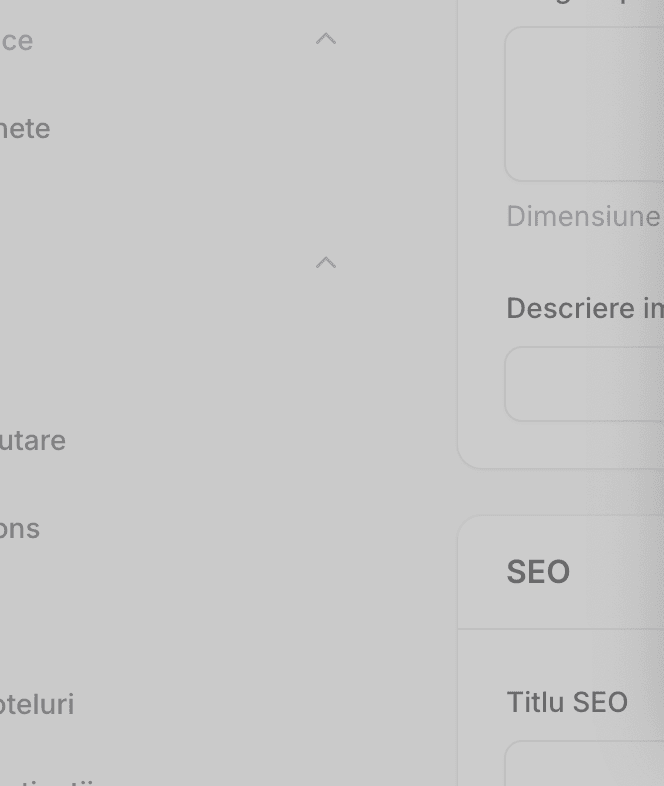The width and height of the screenshot is (664, 786).
Task: Click the gap between image card and SEO card
Action: pyautogui.click(x=560, y=492)
